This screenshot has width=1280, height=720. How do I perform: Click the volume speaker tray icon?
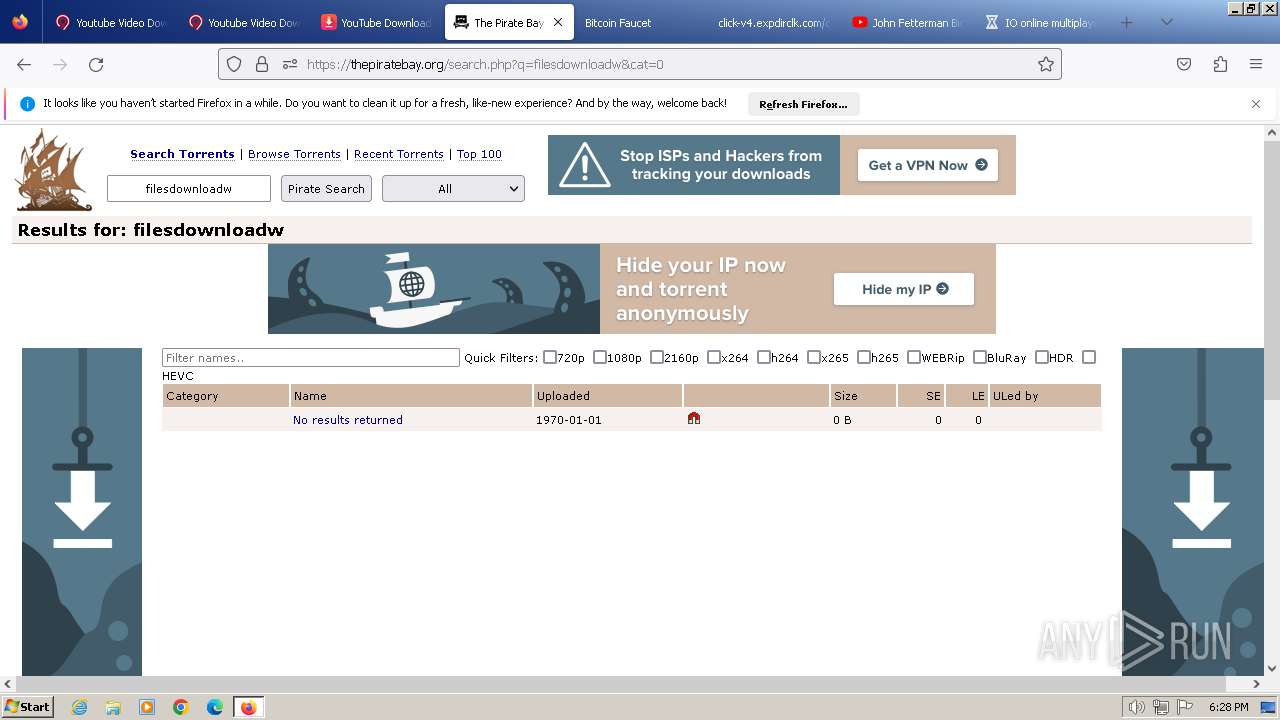1137,707
